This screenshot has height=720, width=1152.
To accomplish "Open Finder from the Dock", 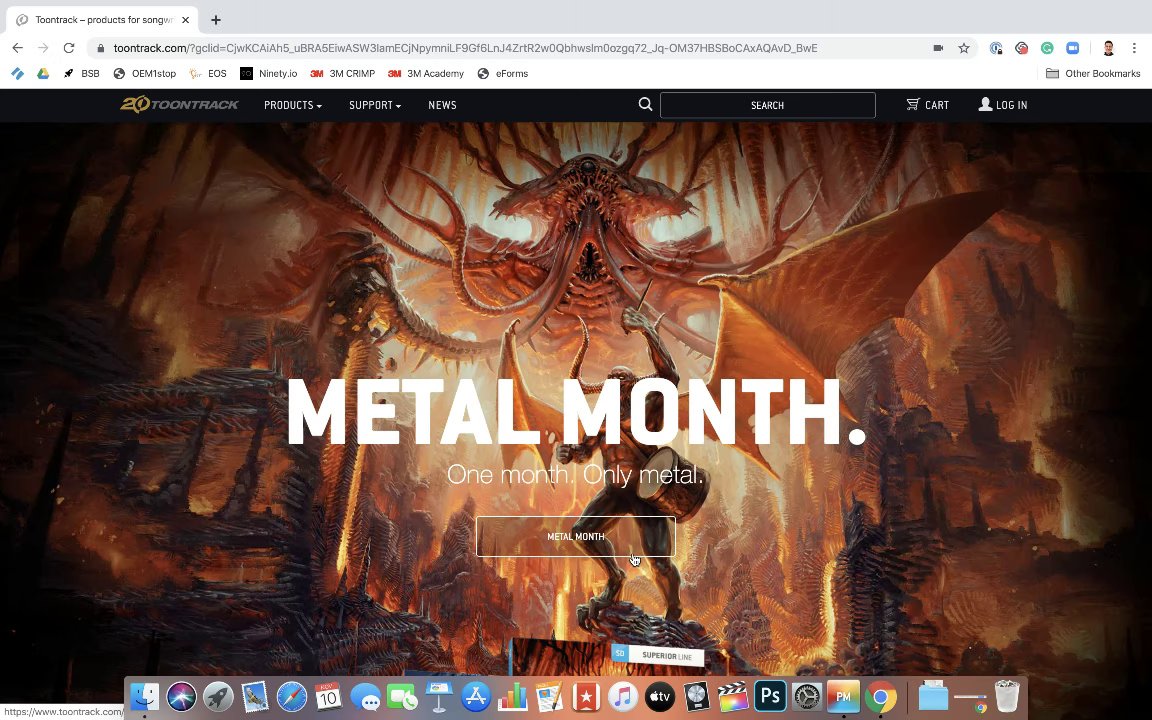I will pyautogui.click(x=145, y=696).
